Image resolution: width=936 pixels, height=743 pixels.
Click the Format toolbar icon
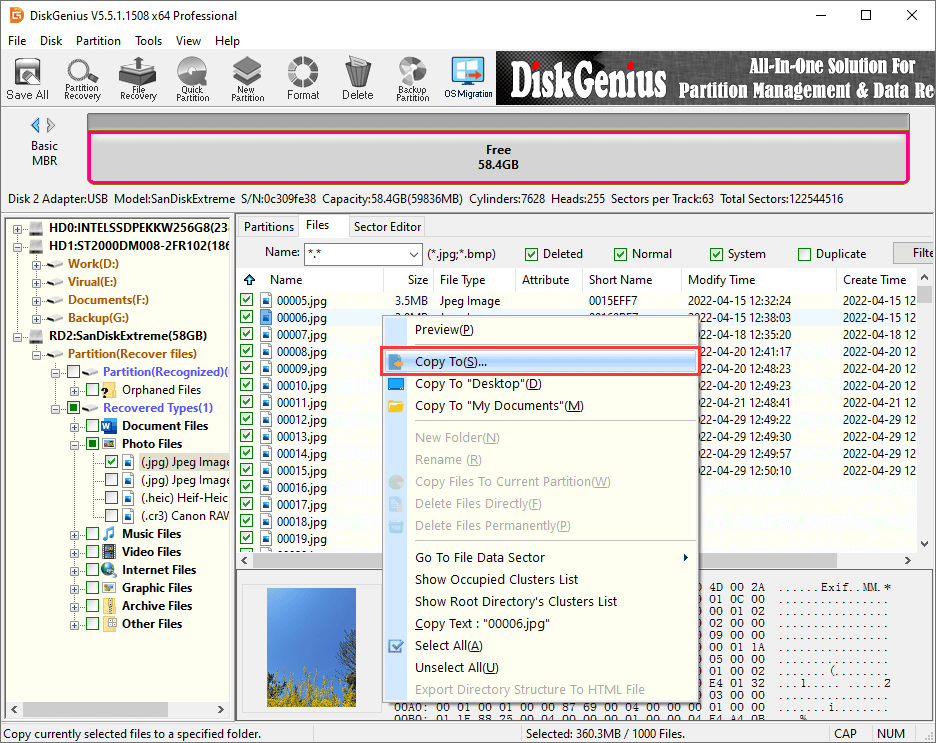tap(303, 78)
